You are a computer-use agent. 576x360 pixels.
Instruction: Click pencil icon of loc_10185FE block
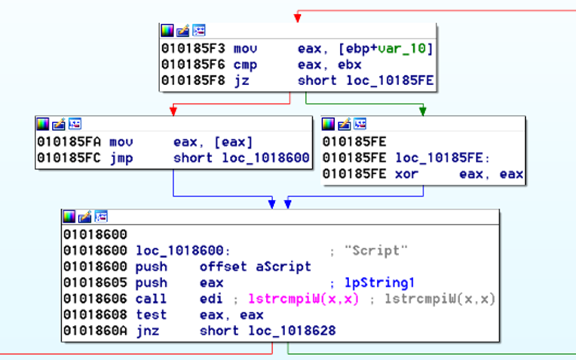point(344,124)
